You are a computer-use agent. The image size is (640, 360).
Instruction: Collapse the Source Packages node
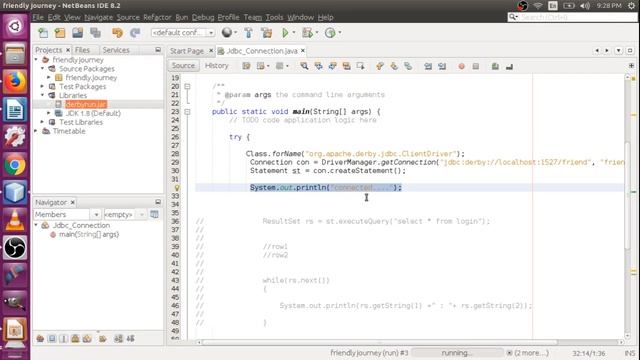(42, 69)
